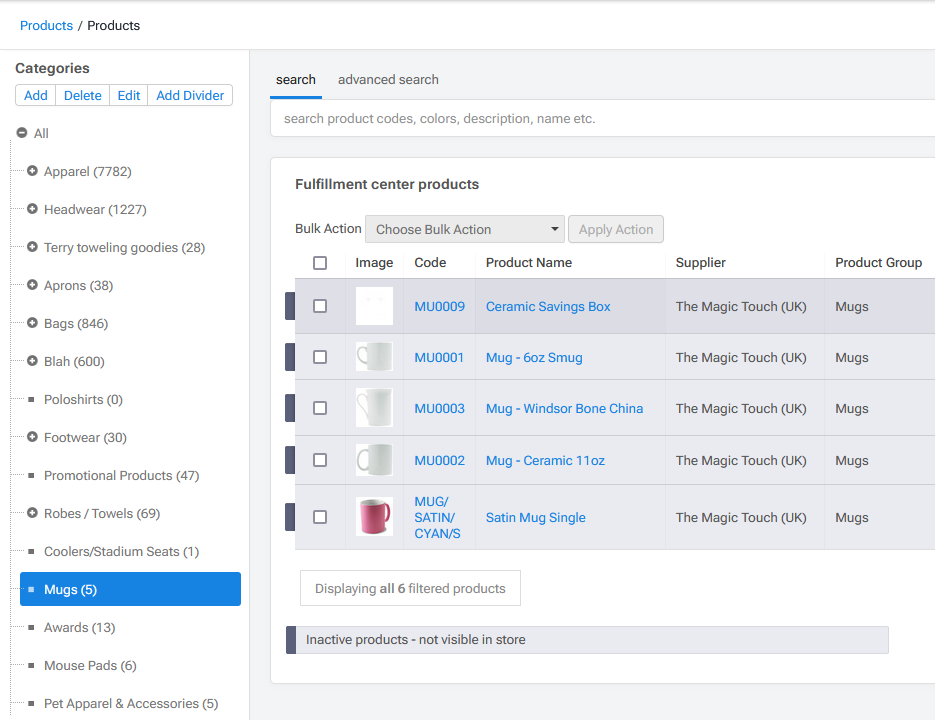Select checkbox for Mug - Ceramic 11oz
Viewport: 935px width, 720px height.
[x=320, y=460]
